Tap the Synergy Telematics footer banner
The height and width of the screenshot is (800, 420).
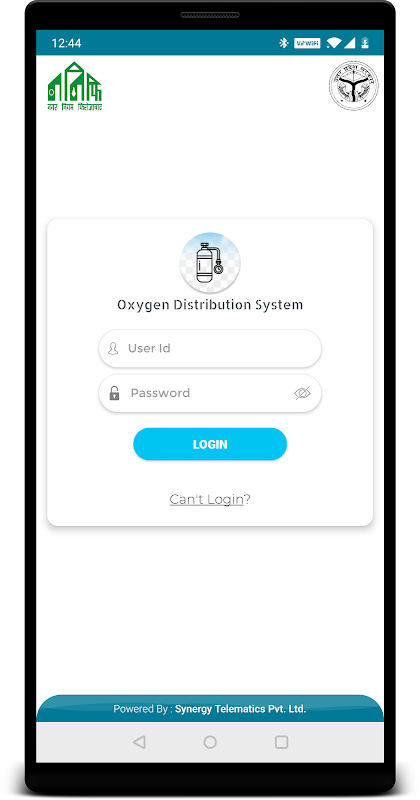pos(210,709)
